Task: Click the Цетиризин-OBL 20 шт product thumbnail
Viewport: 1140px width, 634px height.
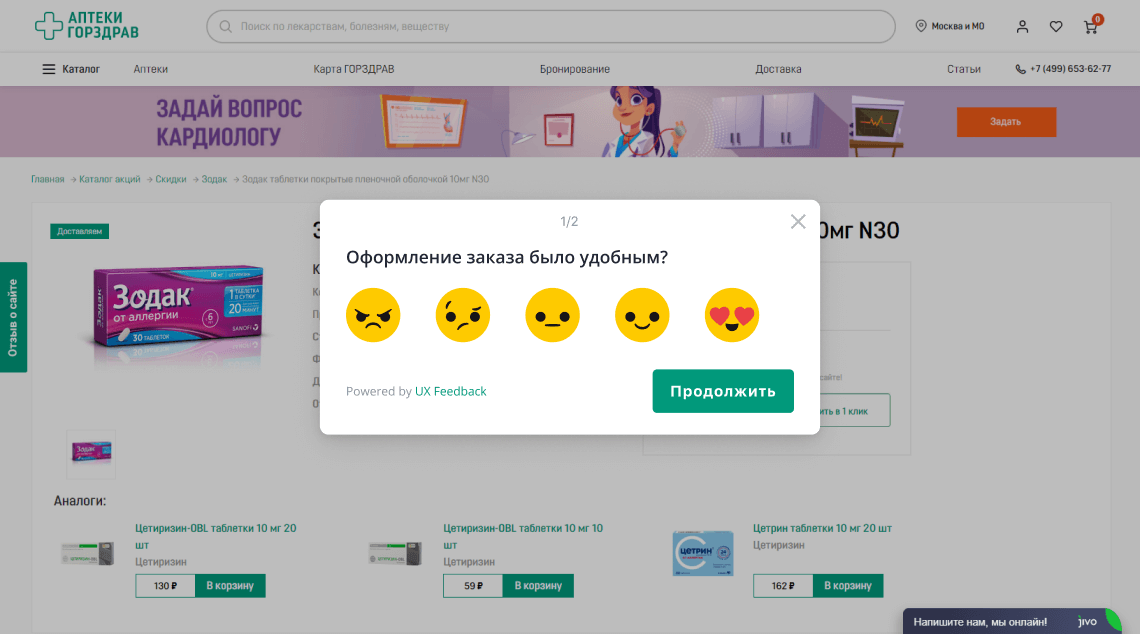Action: tap(88, 553)
